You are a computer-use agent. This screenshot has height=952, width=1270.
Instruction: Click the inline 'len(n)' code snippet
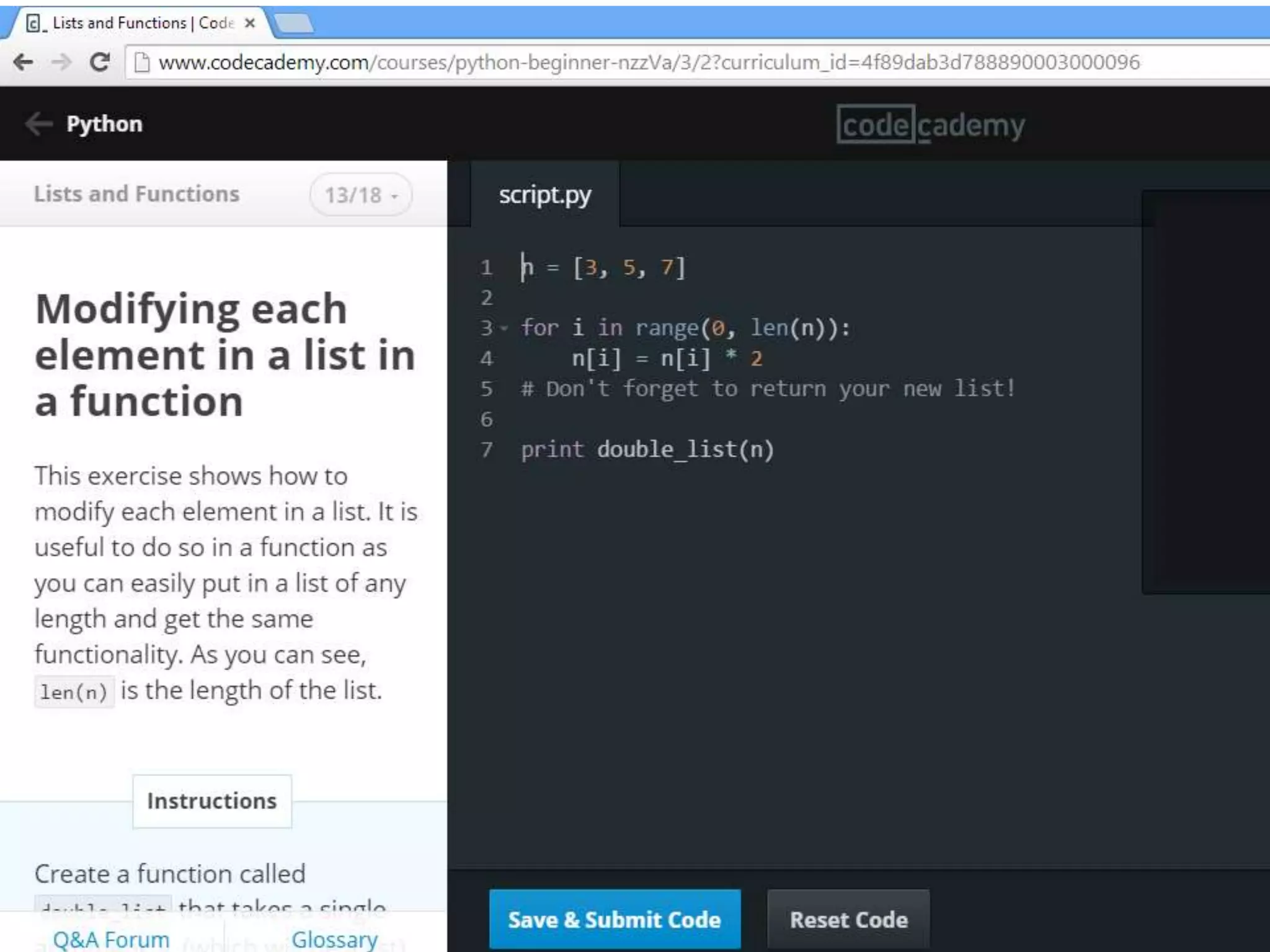coord(74,692)
